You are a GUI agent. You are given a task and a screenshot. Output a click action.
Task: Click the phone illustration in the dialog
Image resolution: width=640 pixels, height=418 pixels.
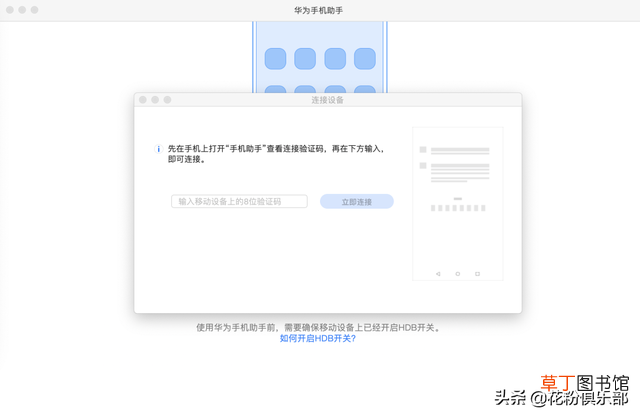click(458, 204)
